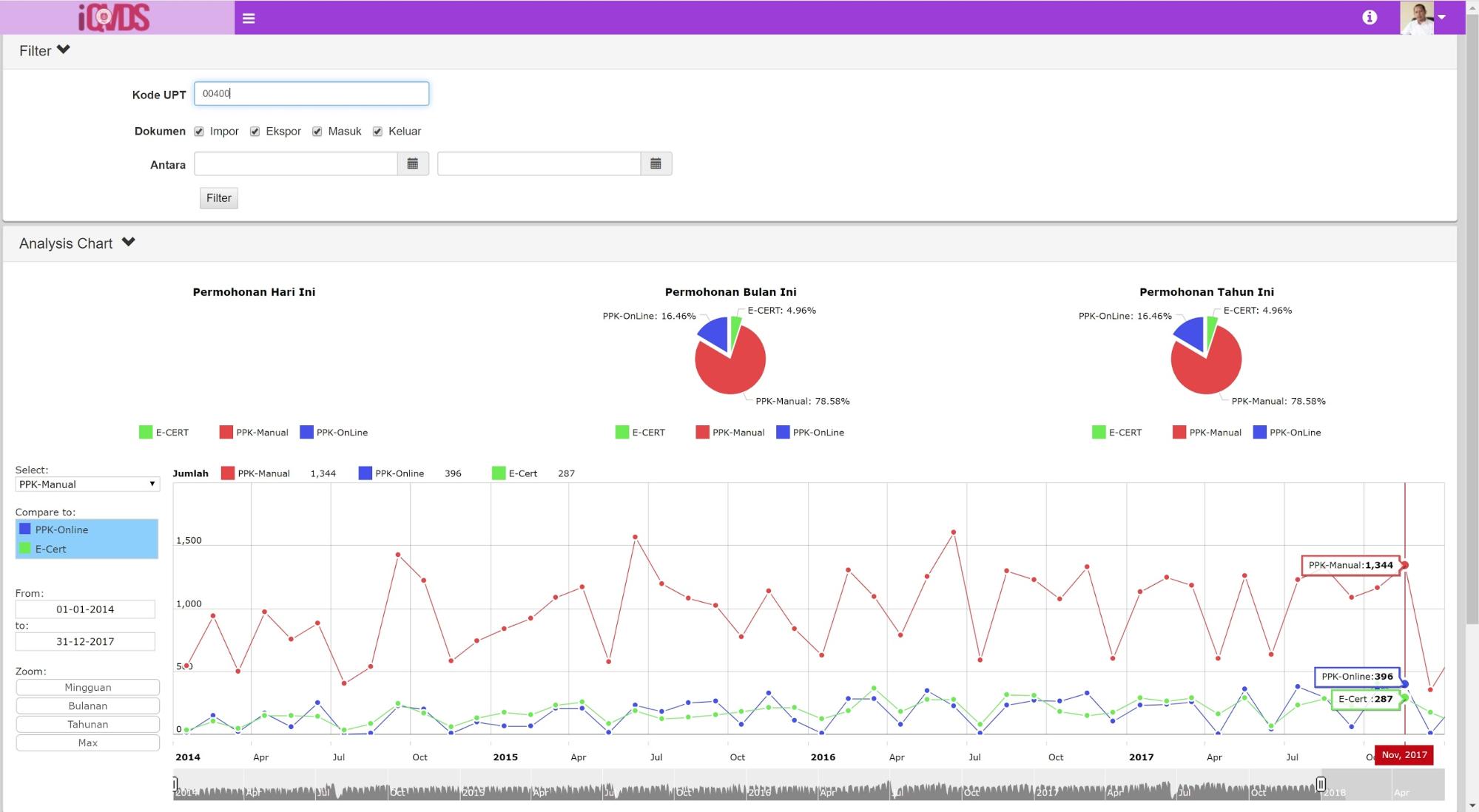
Task: Toggle the Ekspor checkbox
Action: [x=255, y=132]
